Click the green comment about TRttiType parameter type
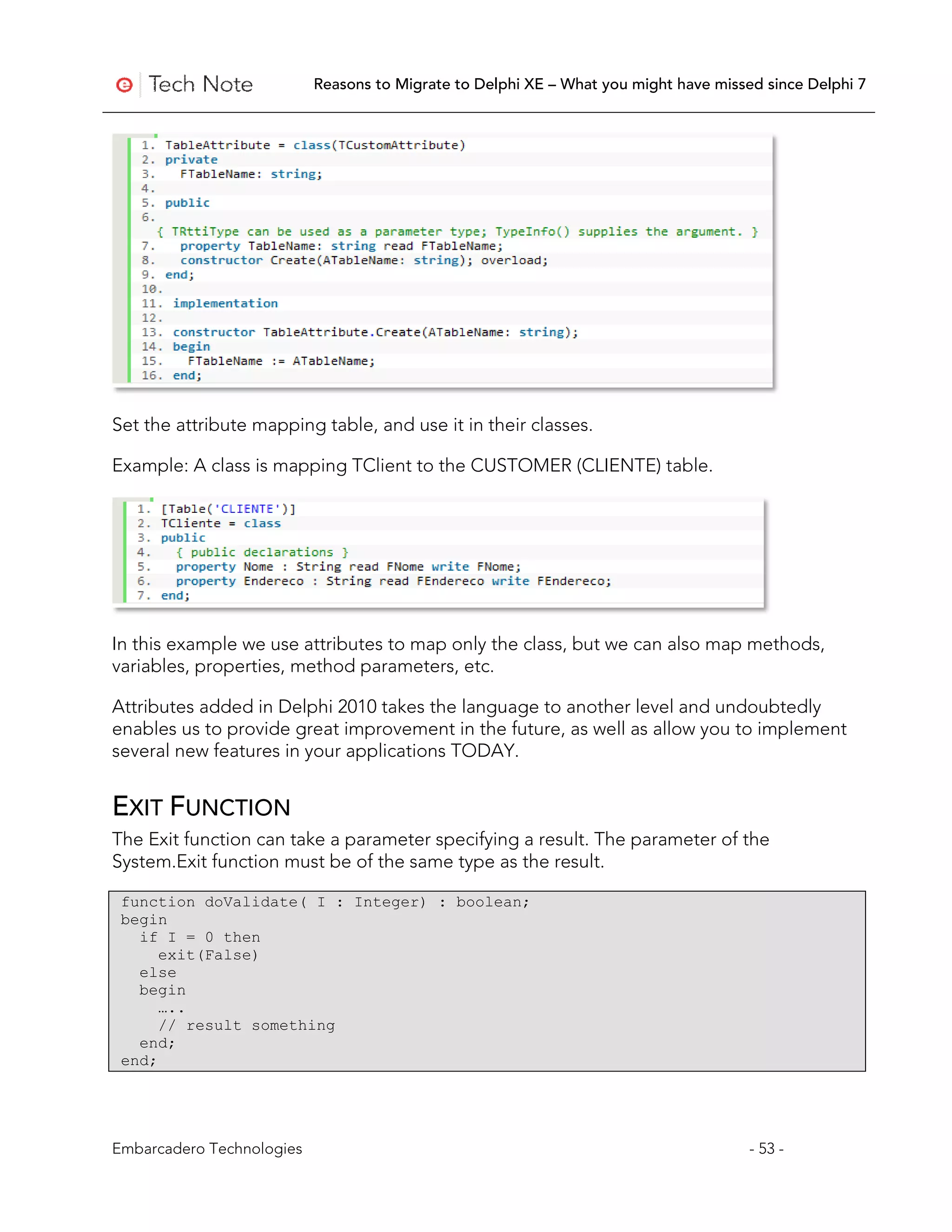Viewport: 952px width, 1232px height. [457, 232]
